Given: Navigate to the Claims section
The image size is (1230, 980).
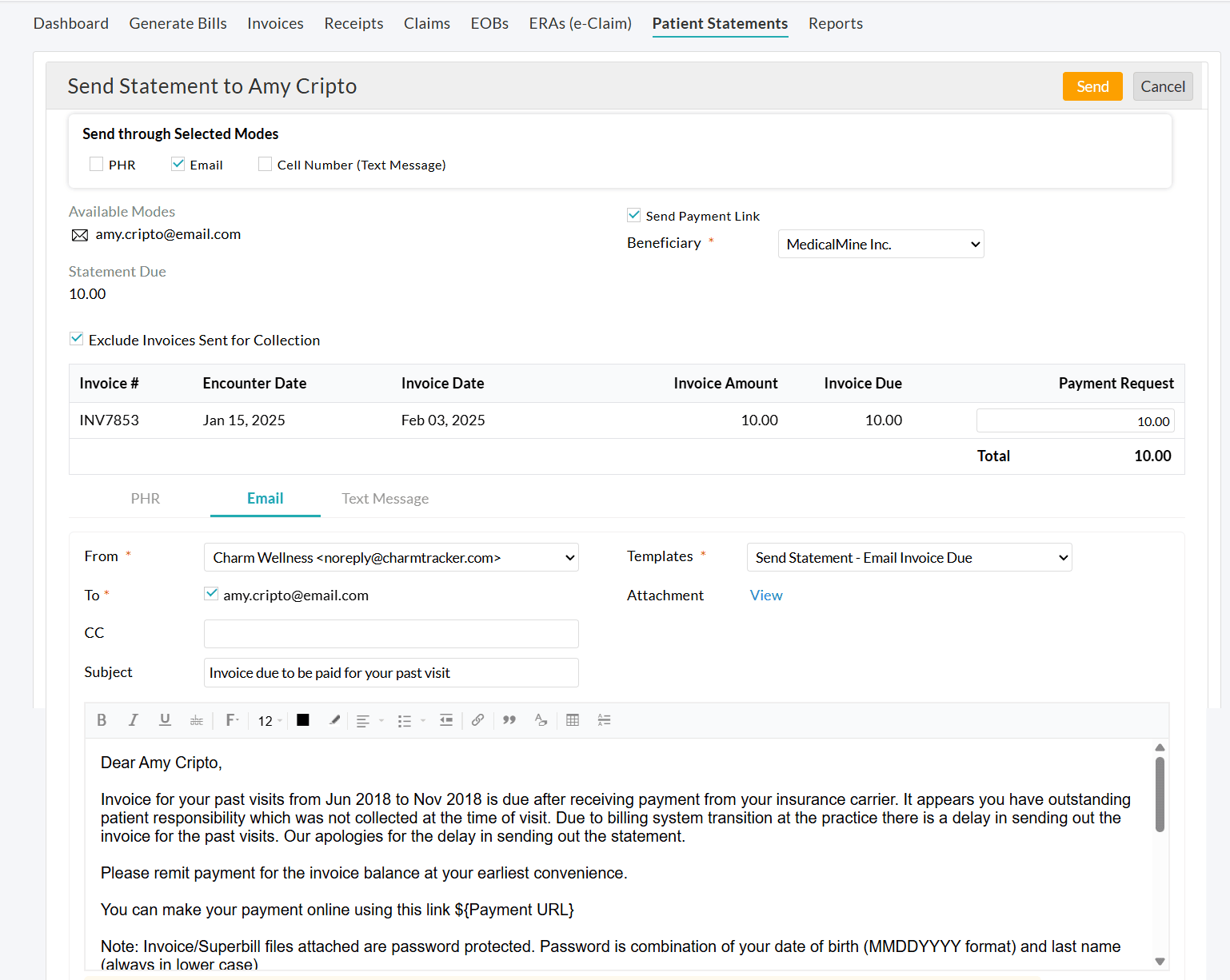Looking at the screenshot, I should click(x=426, y=23).
